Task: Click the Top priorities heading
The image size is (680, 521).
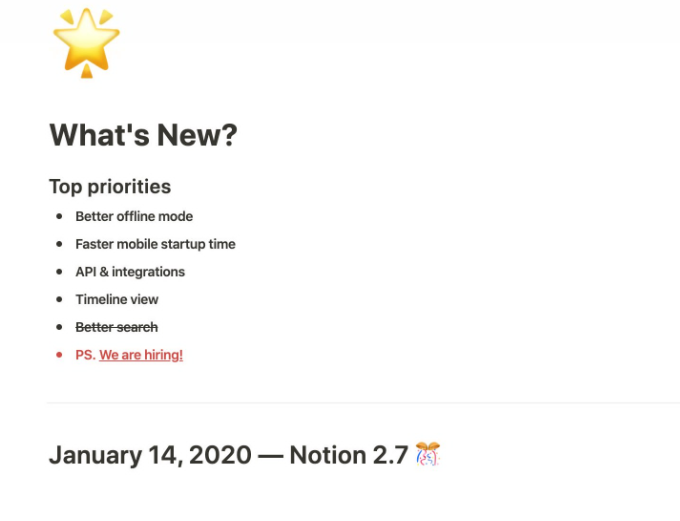Action: point(110,187)
